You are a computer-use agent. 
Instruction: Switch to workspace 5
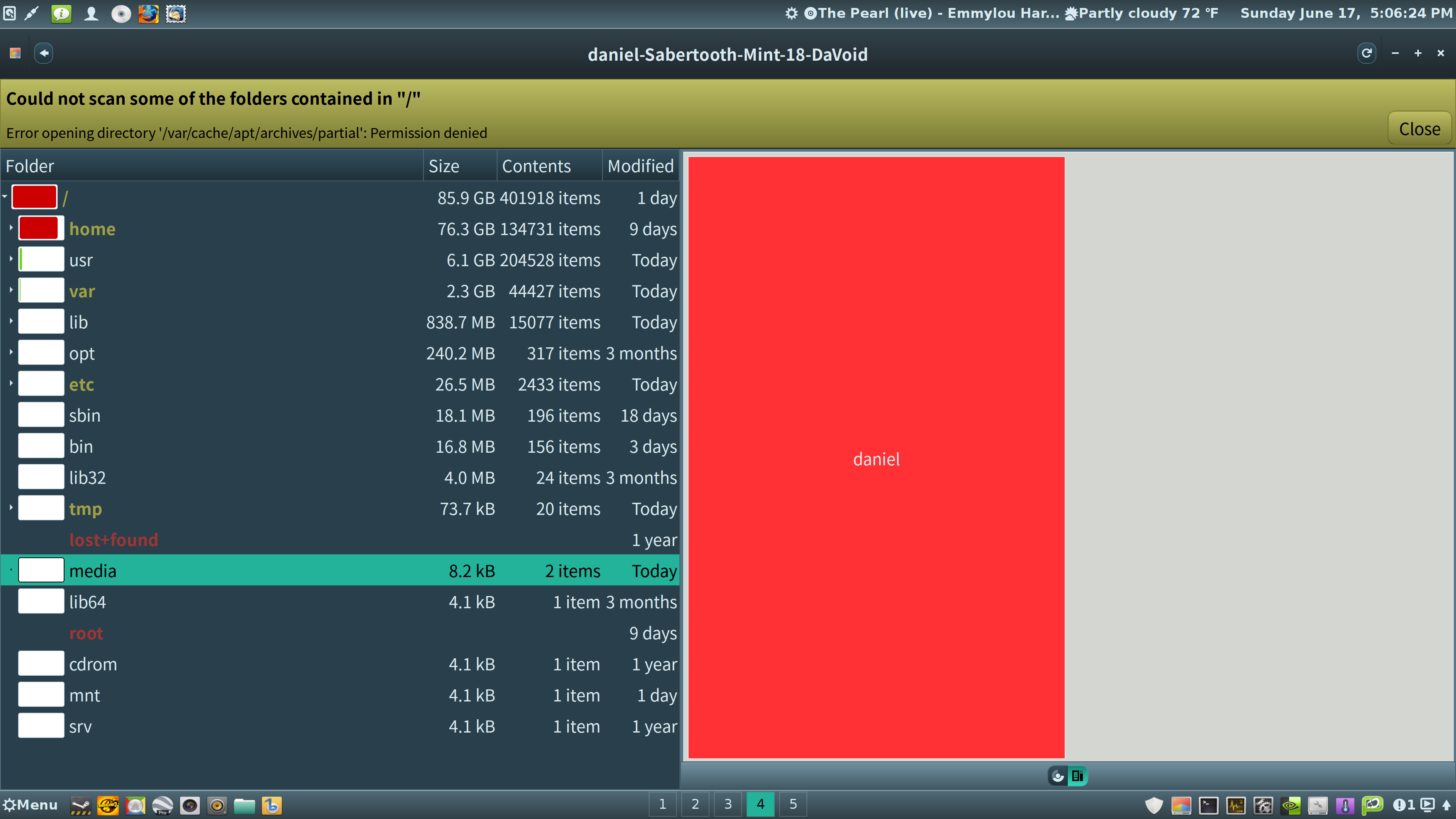tap(793, 804)
